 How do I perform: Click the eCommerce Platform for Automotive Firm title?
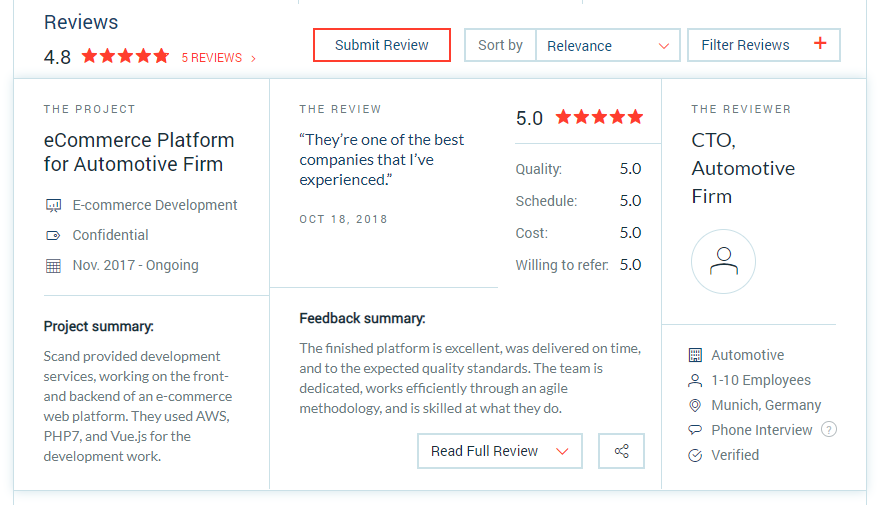[139, 152]
